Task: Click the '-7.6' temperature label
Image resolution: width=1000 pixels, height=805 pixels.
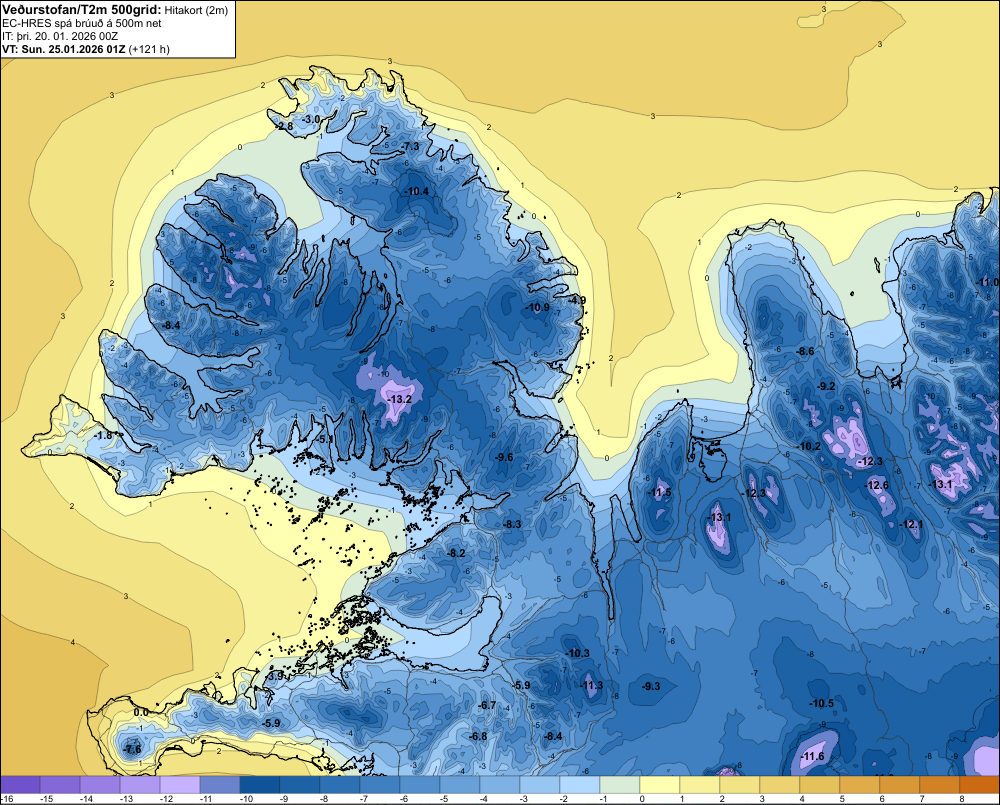Action: pyautogui.click(x=132, y=750)
